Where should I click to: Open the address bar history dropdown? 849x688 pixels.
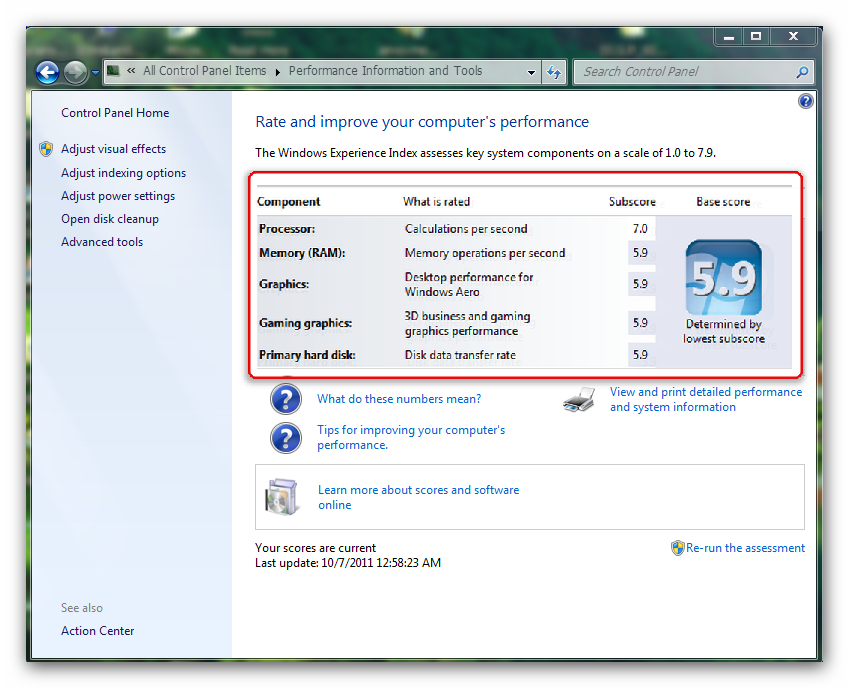point(532,72)
